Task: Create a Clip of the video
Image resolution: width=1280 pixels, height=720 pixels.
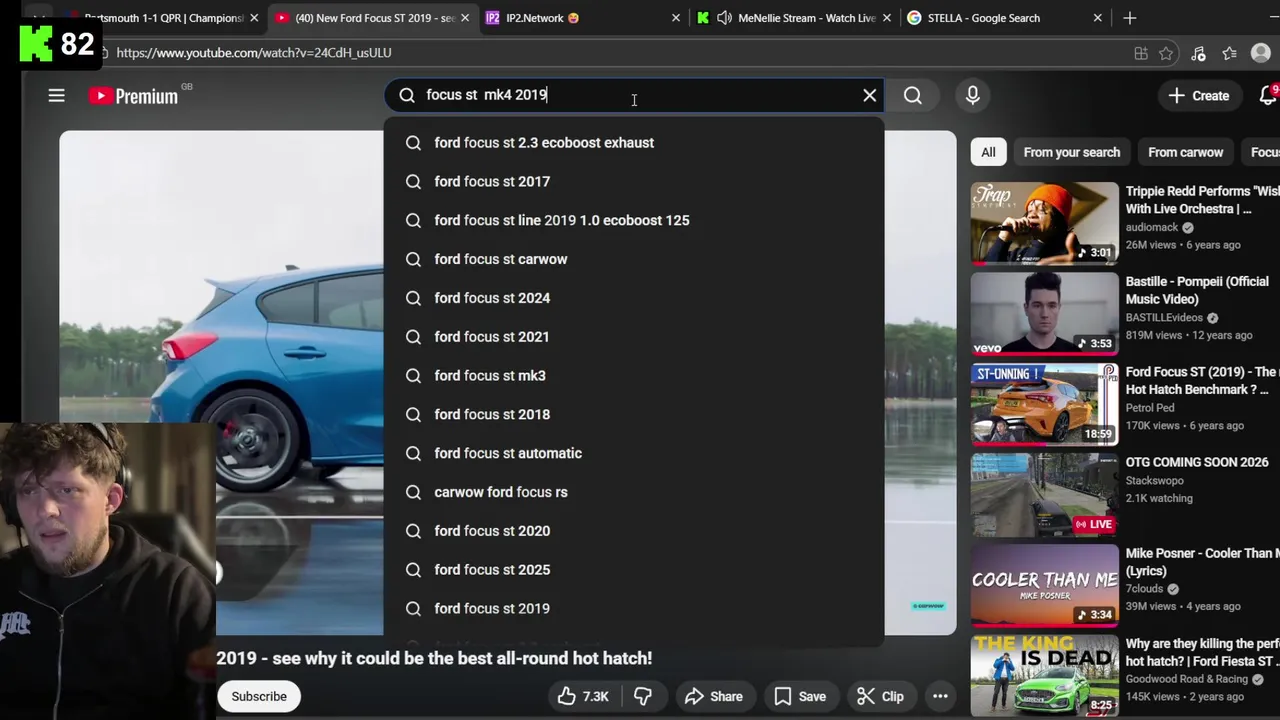Action: click(x=880, y=696)
